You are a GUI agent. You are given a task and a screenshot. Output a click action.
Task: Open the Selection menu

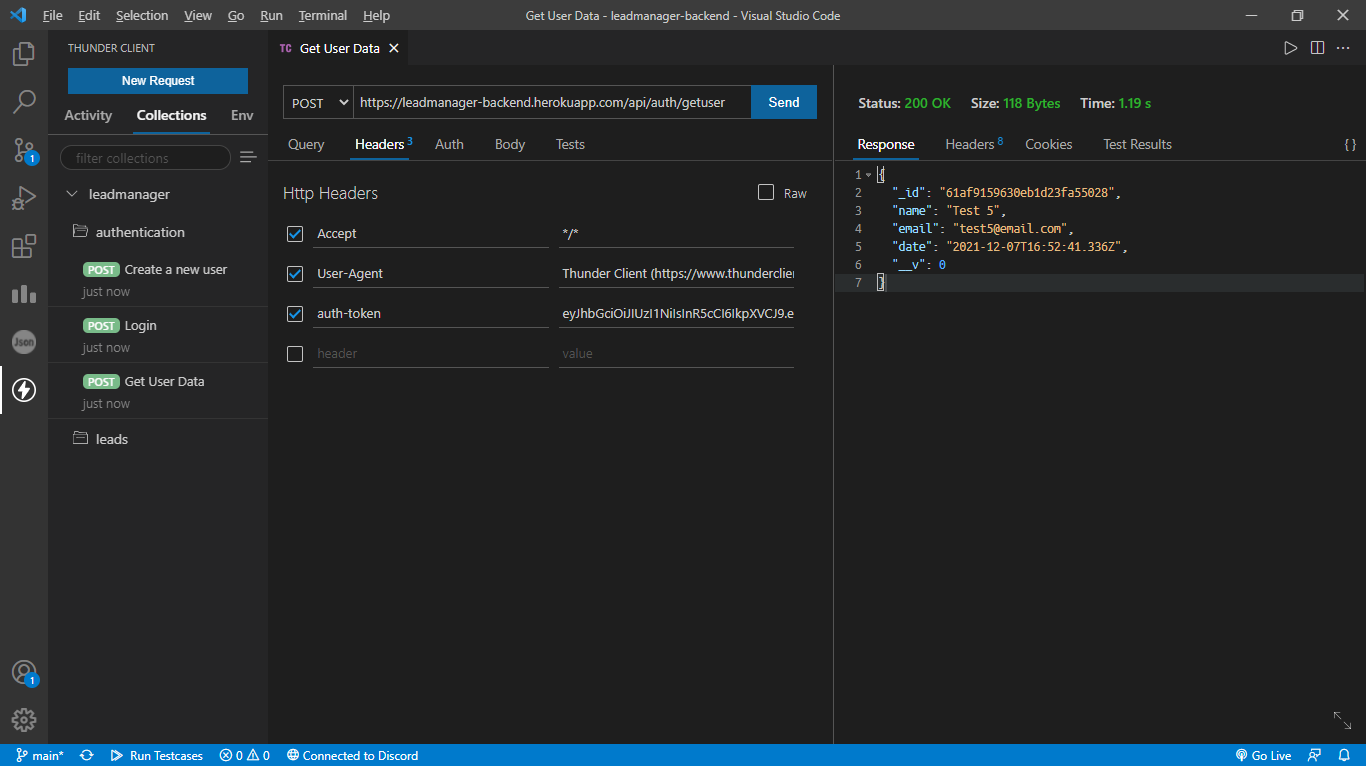tap(142, 16)
